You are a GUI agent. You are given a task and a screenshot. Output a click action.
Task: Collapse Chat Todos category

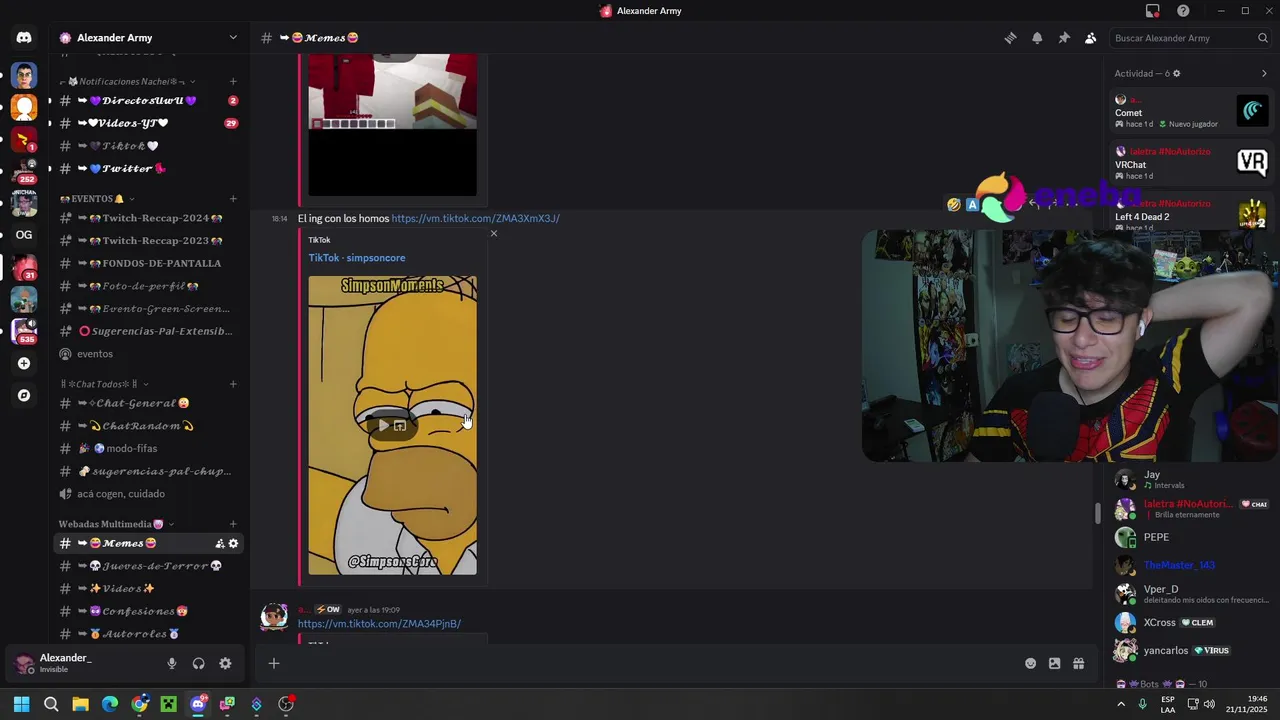tap(104, 384)
